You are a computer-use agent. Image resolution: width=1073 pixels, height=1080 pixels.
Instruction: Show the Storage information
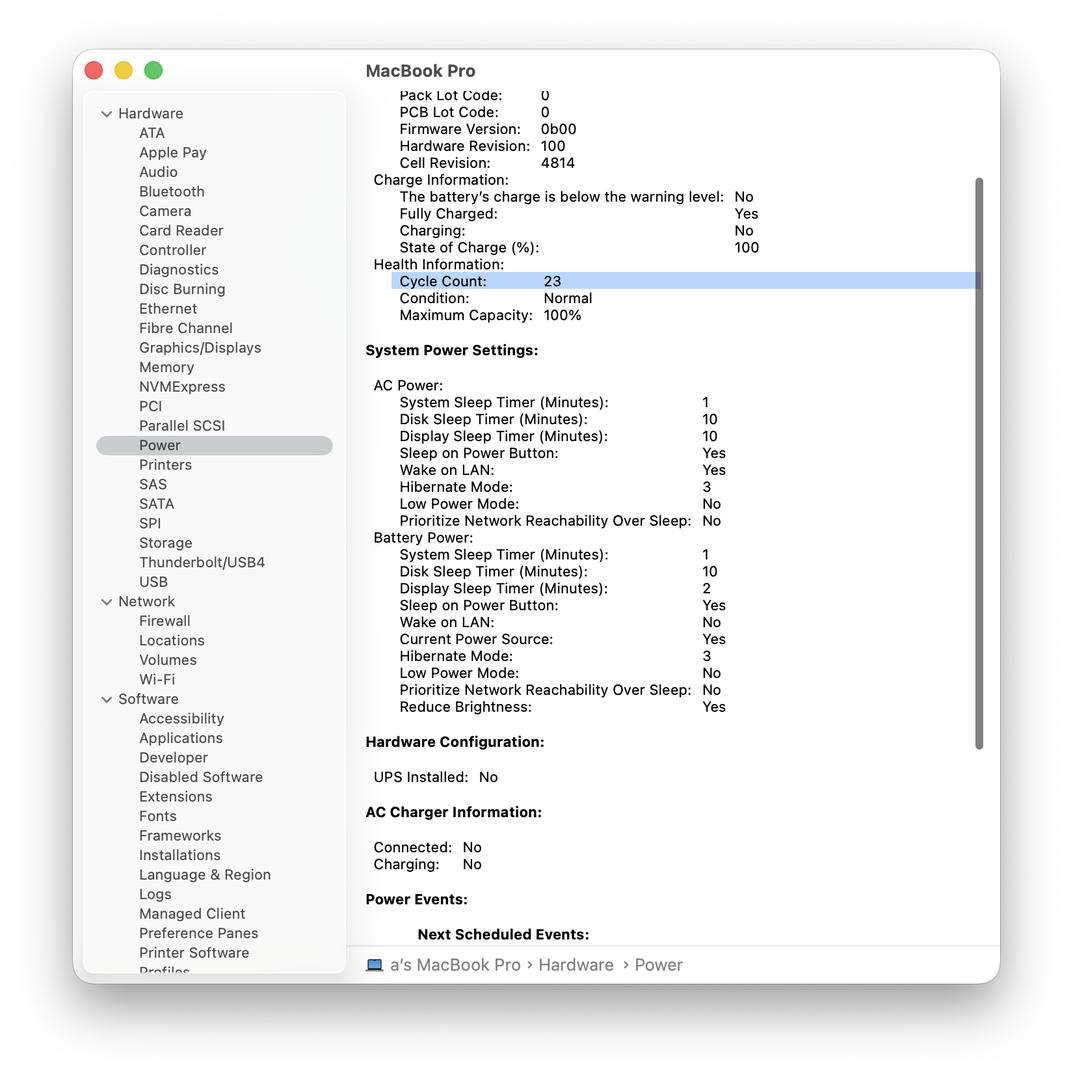coord(165,543)
